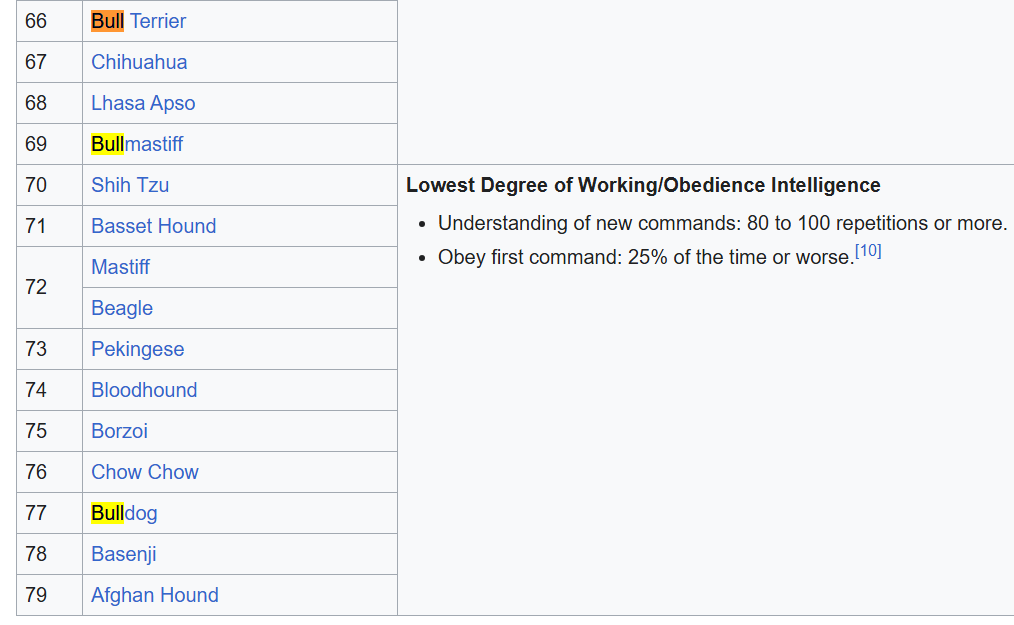Jump to citation footnote 10
This screenshot has width=1014, height=625.
868,251
